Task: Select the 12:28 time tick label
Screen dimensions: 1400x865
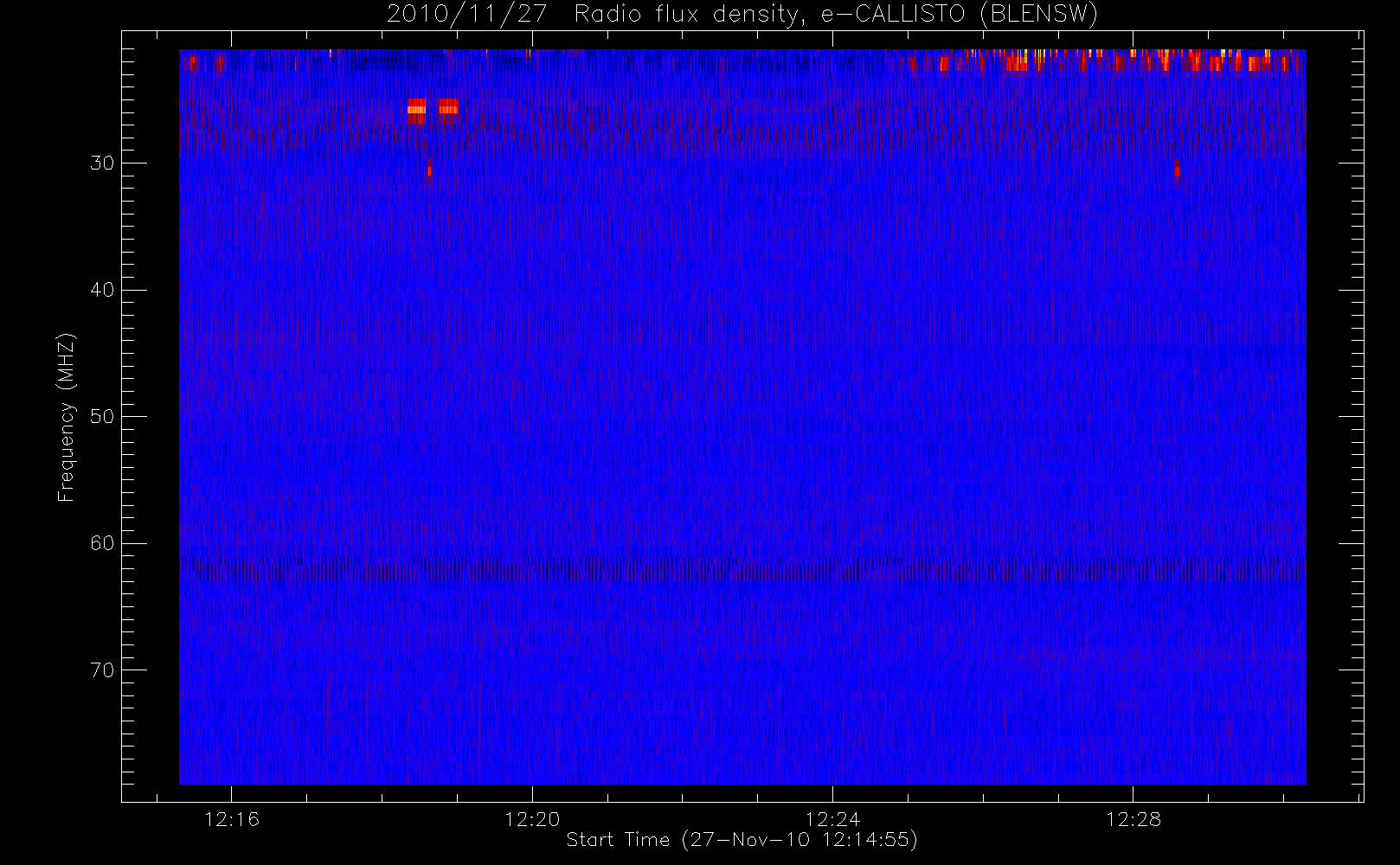Action: [1133, 819]
